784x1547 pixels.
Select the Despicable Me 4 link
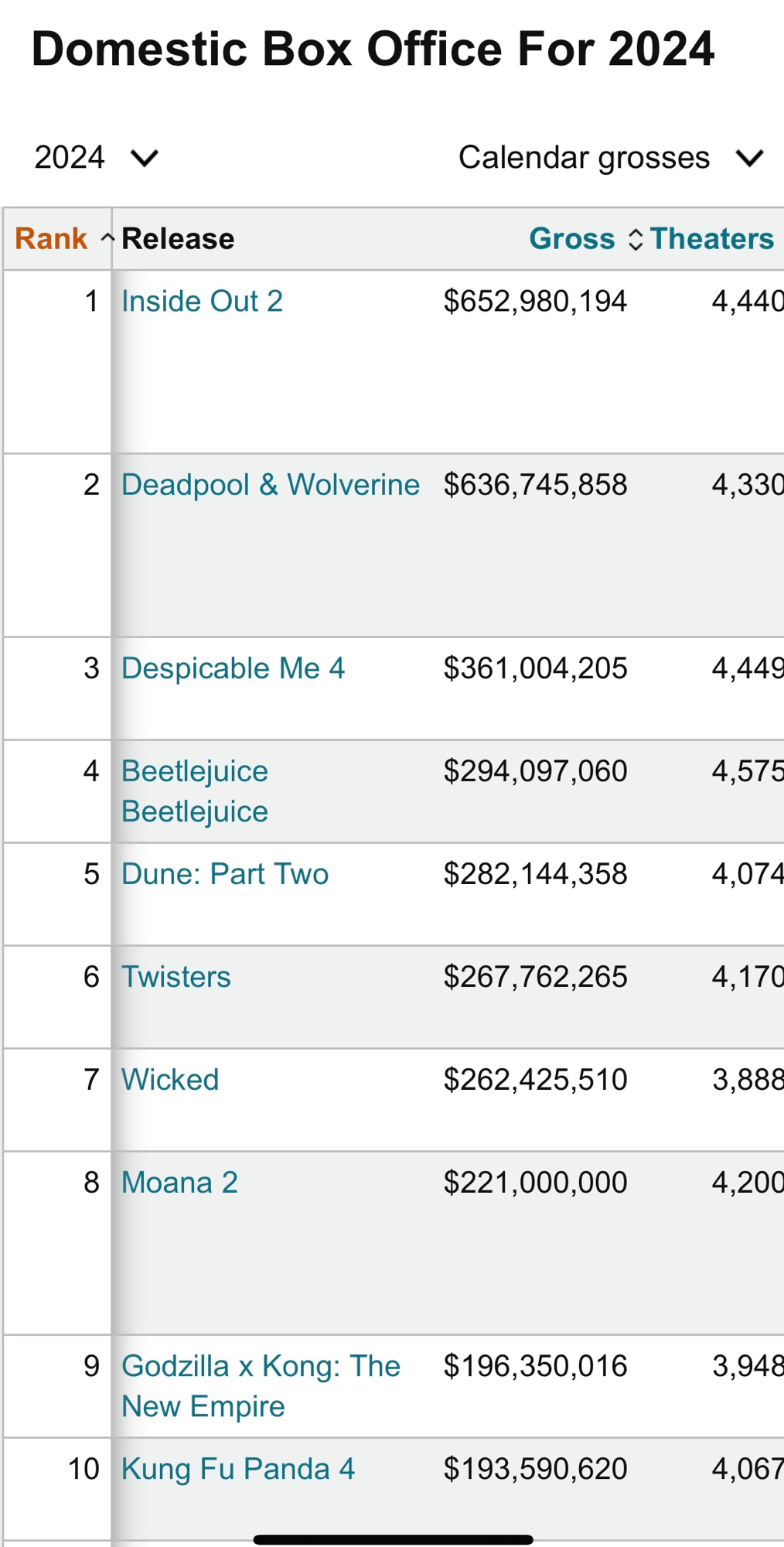coord(233,668)
